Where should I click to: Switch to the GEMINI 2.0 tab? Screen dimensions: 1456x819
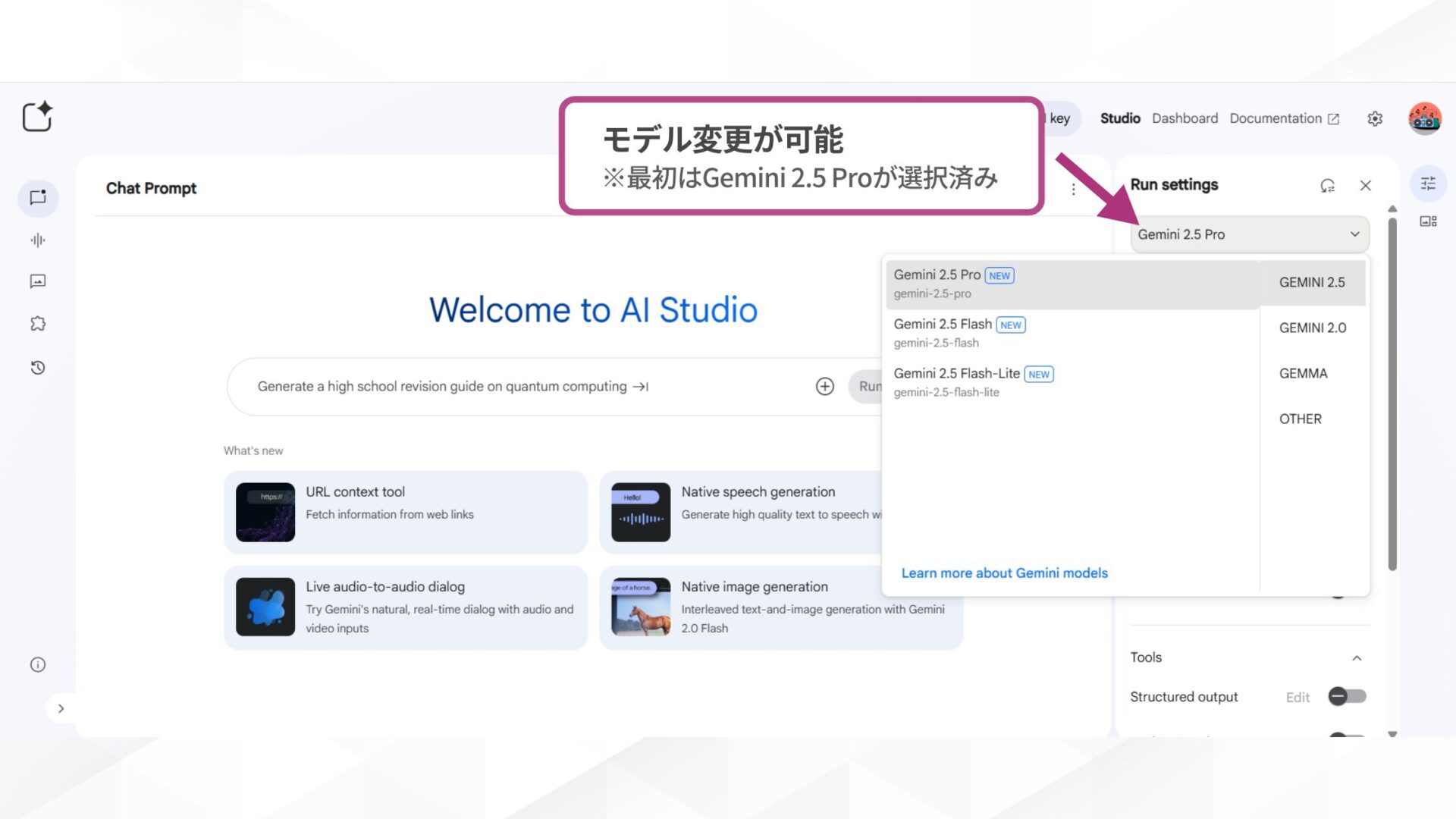[x=1312, y=328]
